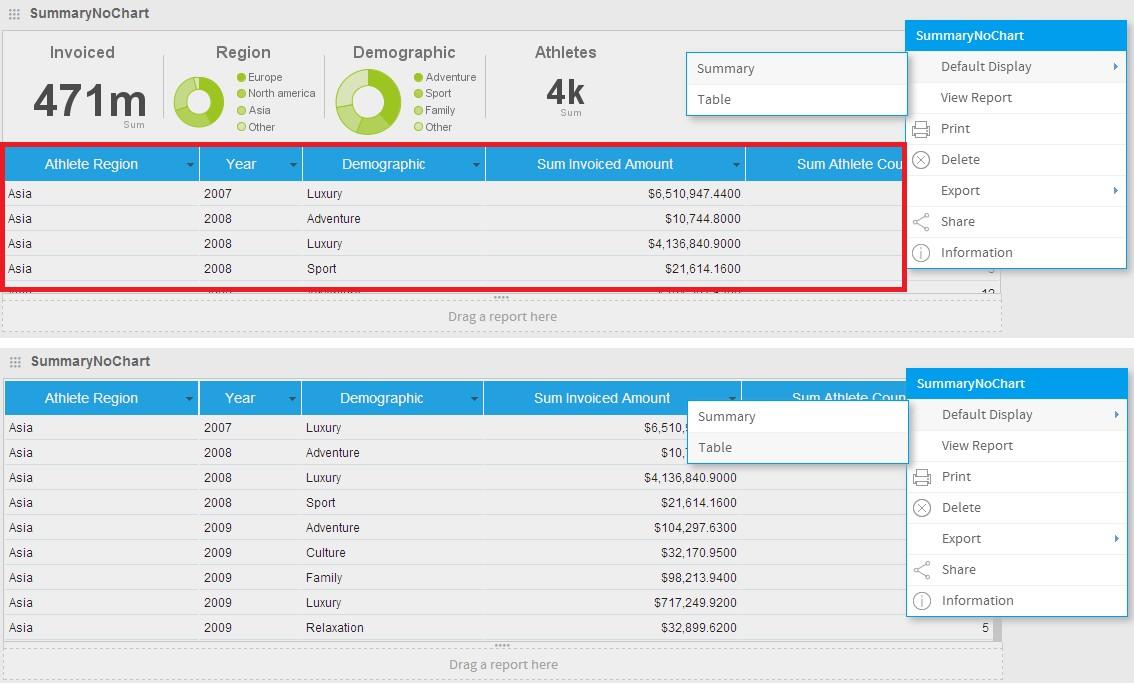Click the Region donut chart

tap(199, 102)
